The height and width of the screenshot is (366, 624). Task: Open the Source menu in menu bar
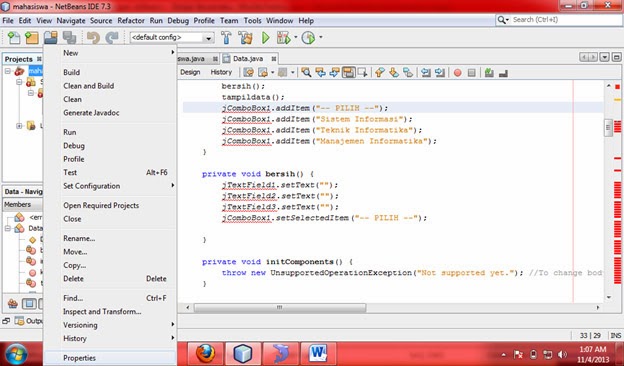pyautogui.click(x=101, y=21)
